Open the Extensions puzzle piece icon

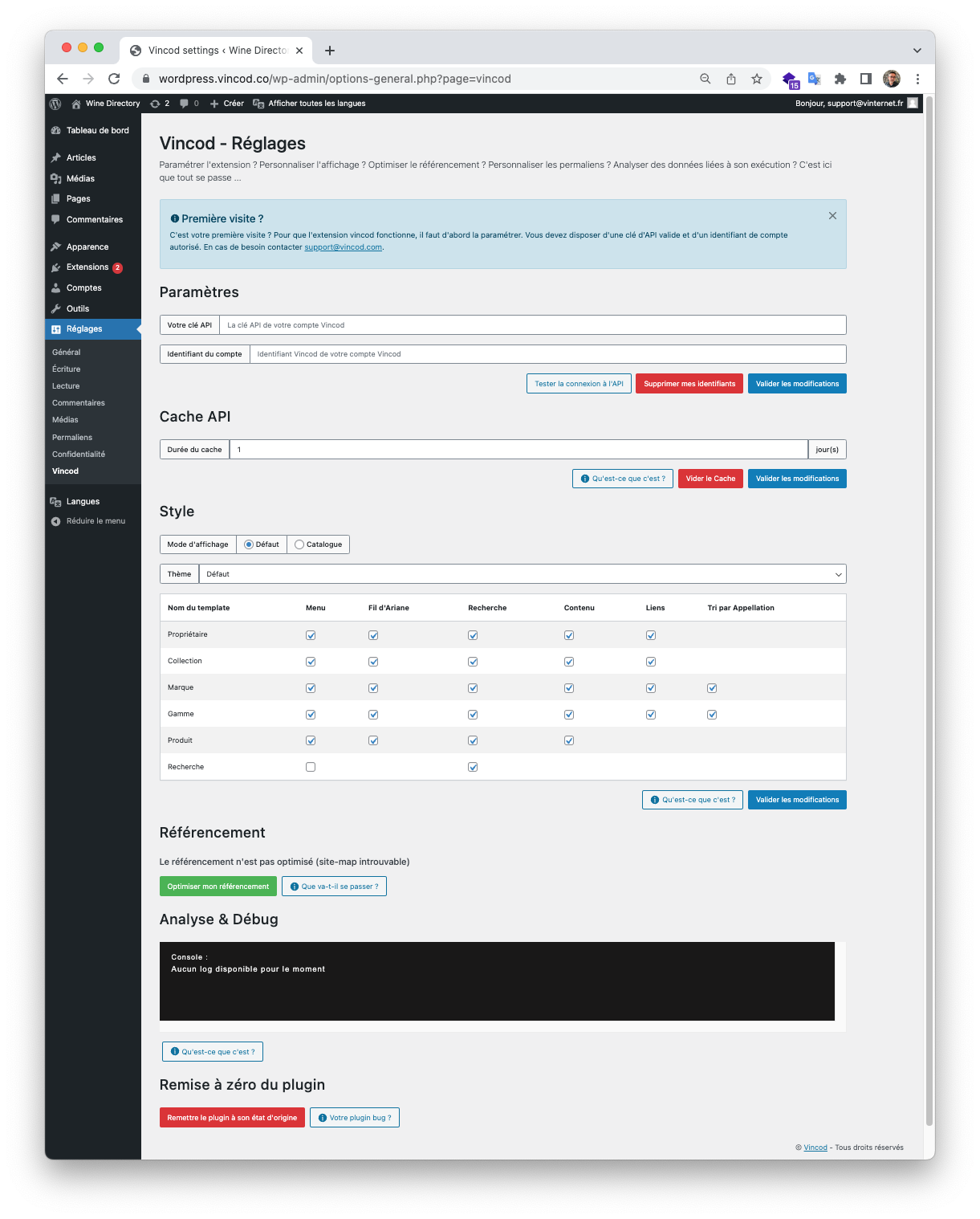click(840, 79)
